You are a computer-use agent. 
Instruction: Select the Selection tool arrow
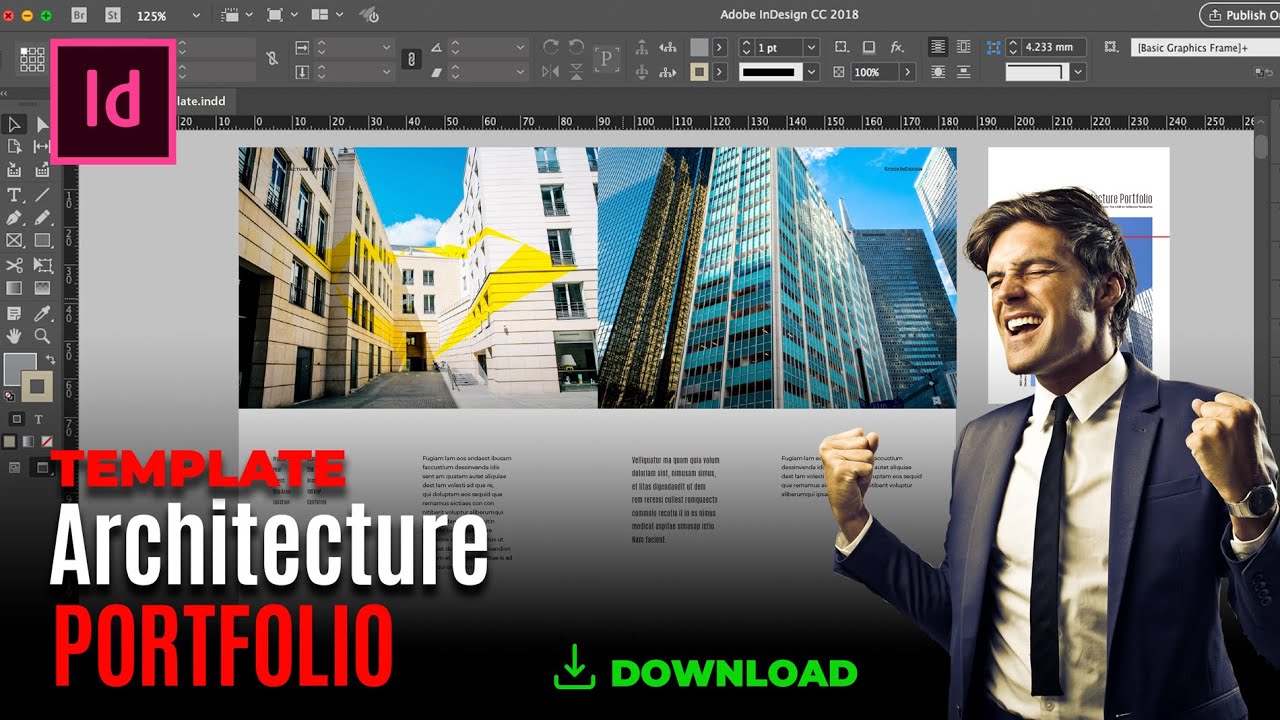click(14, 125)
